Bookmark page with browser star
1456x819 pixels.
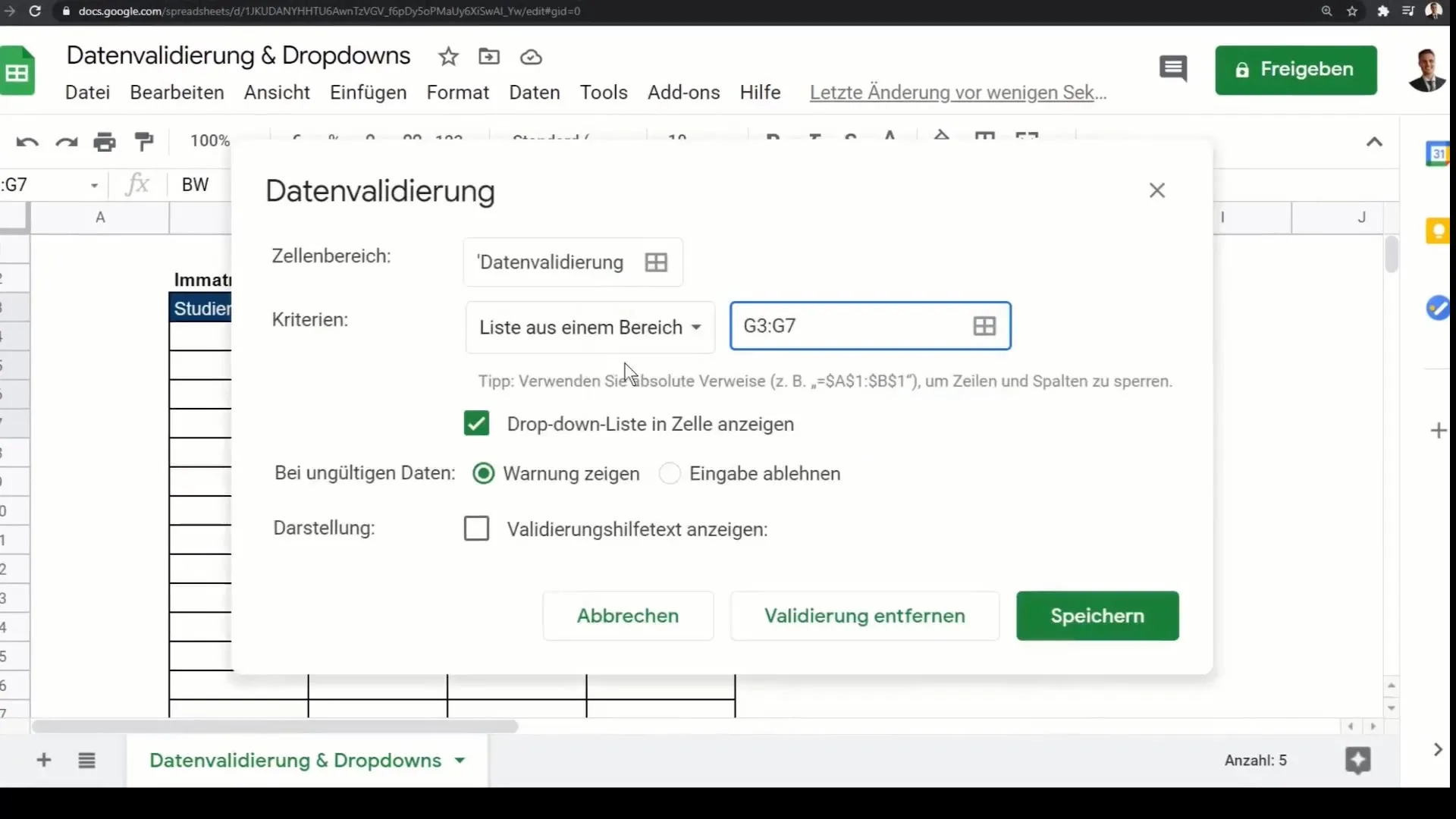(1352, 11)
